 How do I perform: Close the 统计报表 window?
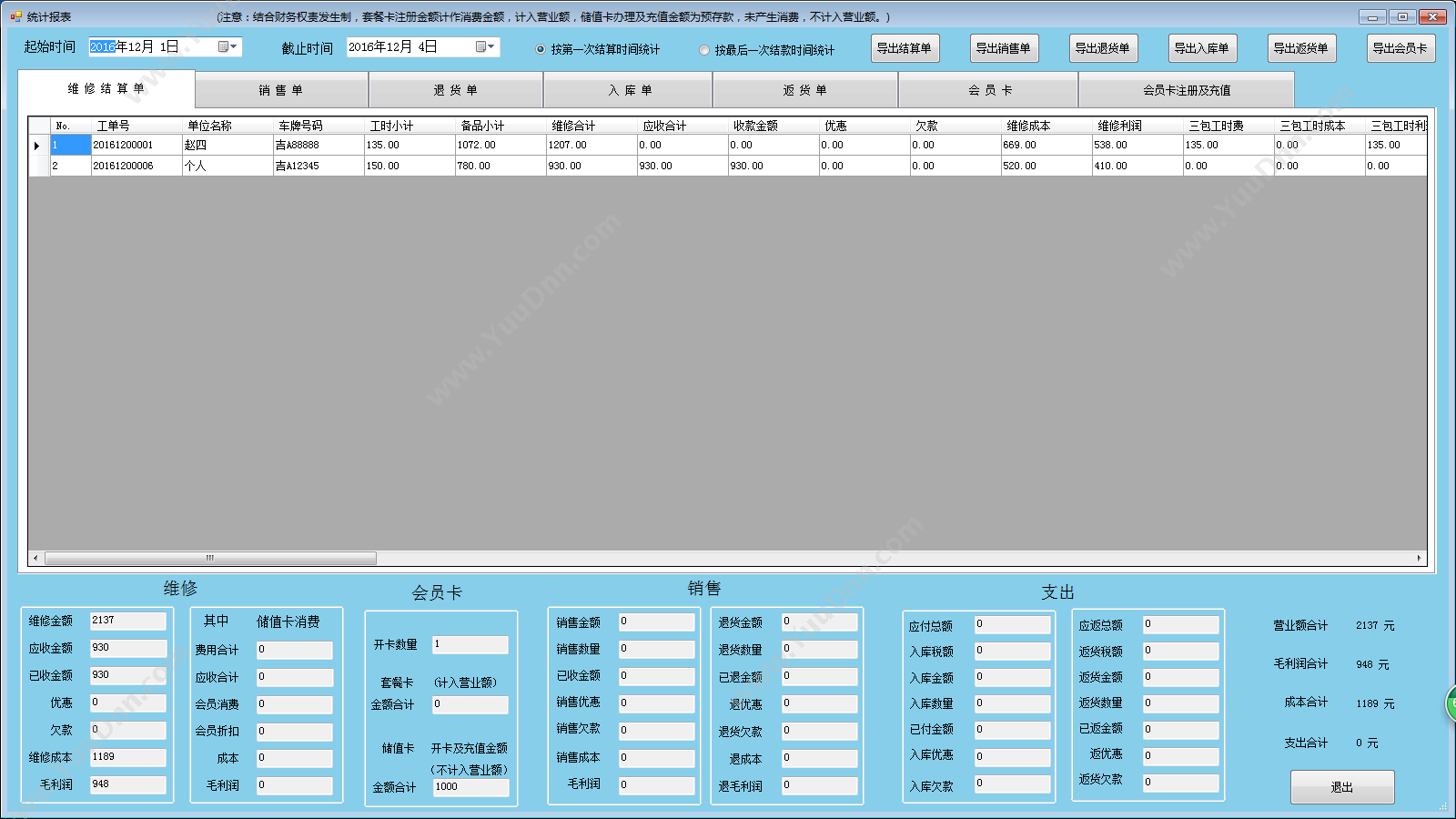point(1432,16)
